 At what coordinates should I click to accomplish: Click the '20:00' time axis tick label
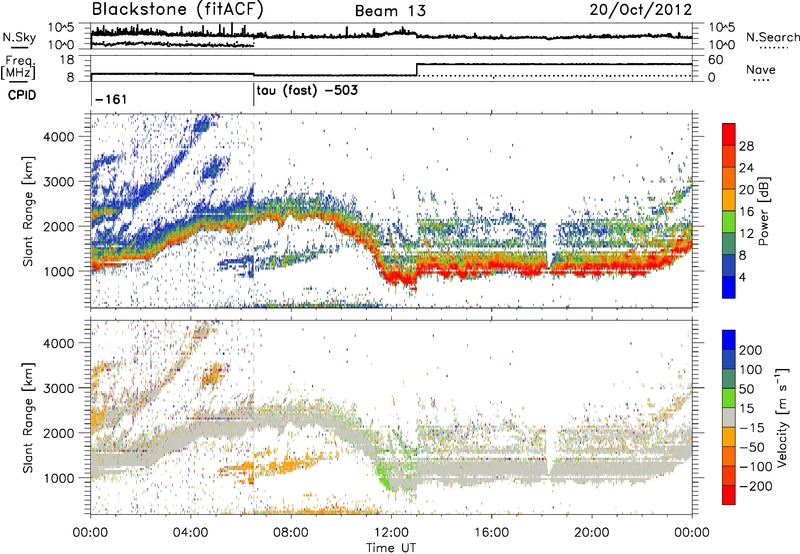coord(592,533)
